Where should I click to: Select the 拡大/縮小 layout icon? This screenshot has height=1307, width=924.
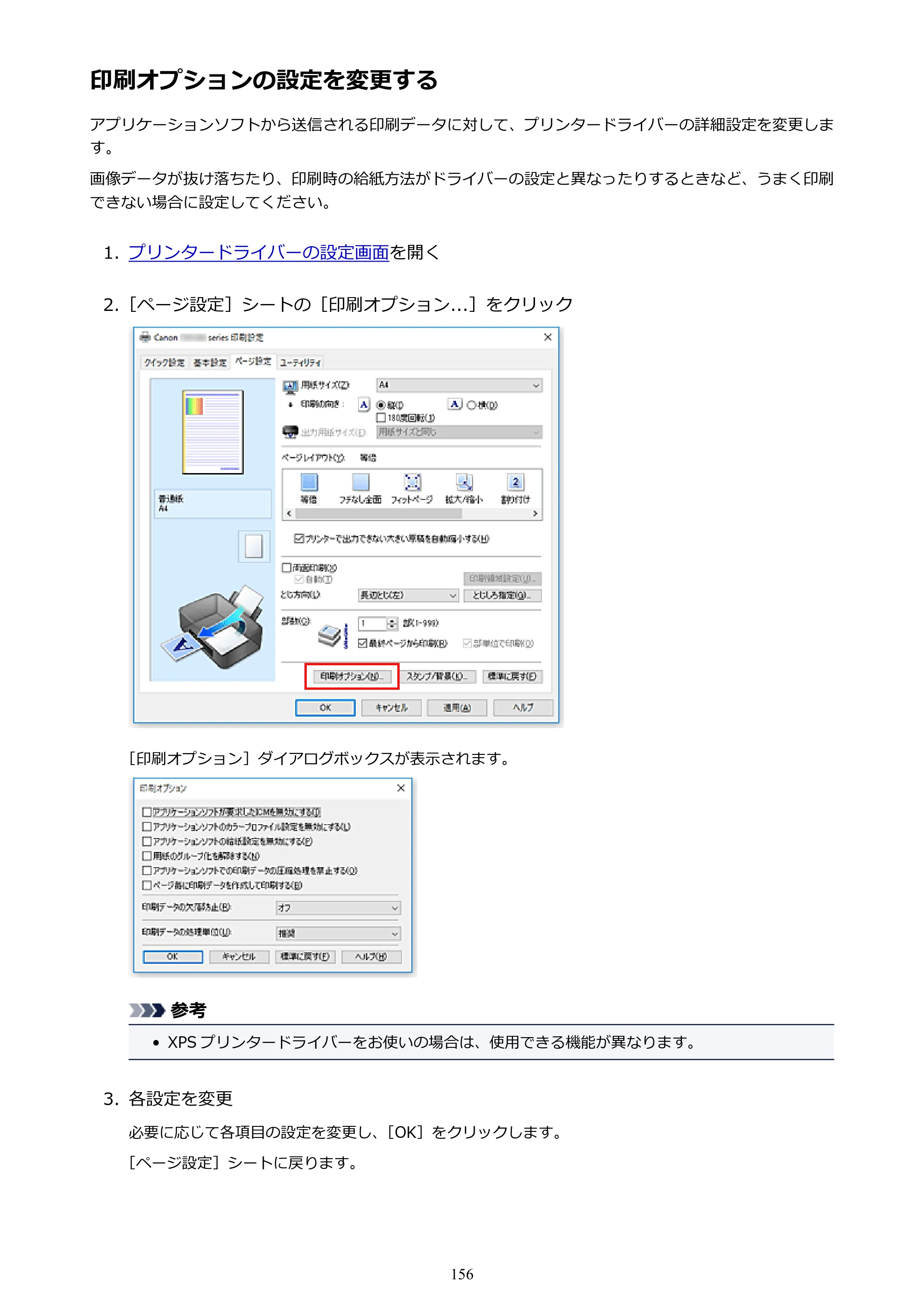click(x=464, y=482)
